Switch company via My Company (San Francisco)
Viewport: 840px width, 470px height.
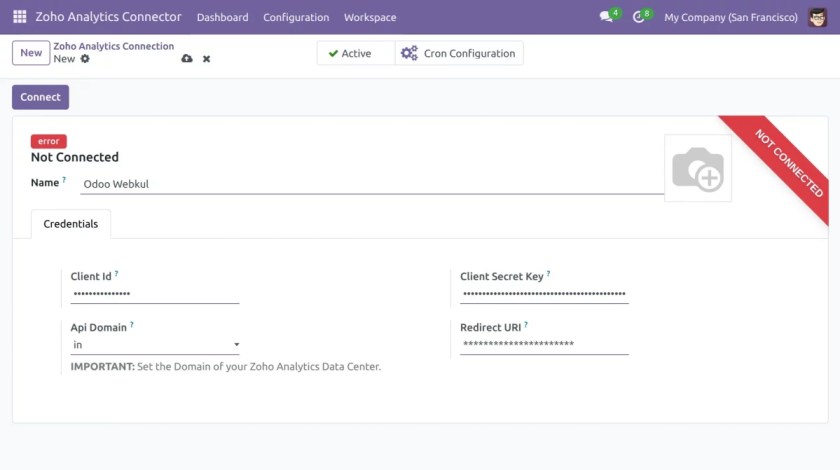(x=731, y=17)
